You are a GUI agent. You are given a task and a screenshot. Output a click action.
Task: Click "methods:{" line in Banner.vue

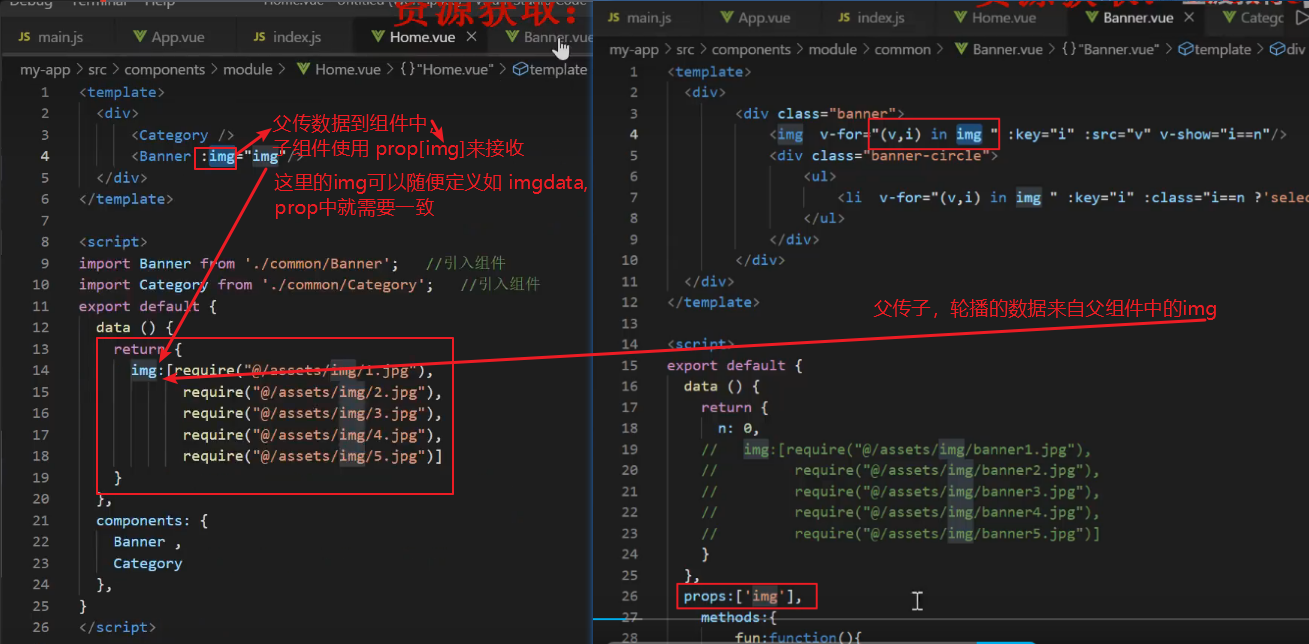pos(738,617)
